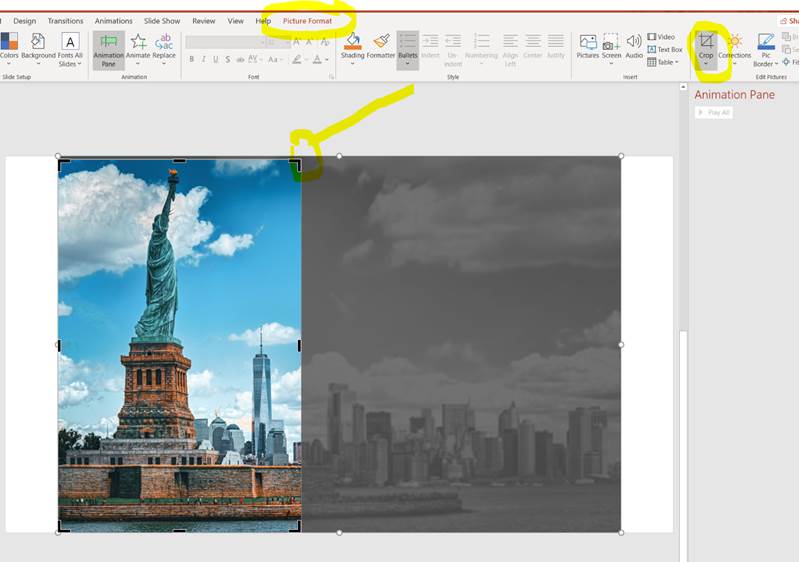This screenshot has width=799, height=562.
Task: Click the Animate star icon
Action: click(138, 44)
